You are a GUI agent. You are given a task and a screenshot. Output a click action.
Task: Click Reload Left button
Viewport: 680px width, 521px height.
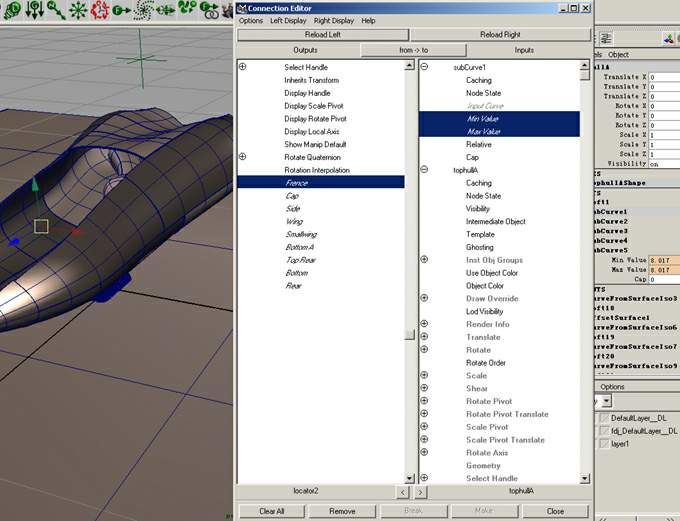pyautogui.click(x=323, y=35)
